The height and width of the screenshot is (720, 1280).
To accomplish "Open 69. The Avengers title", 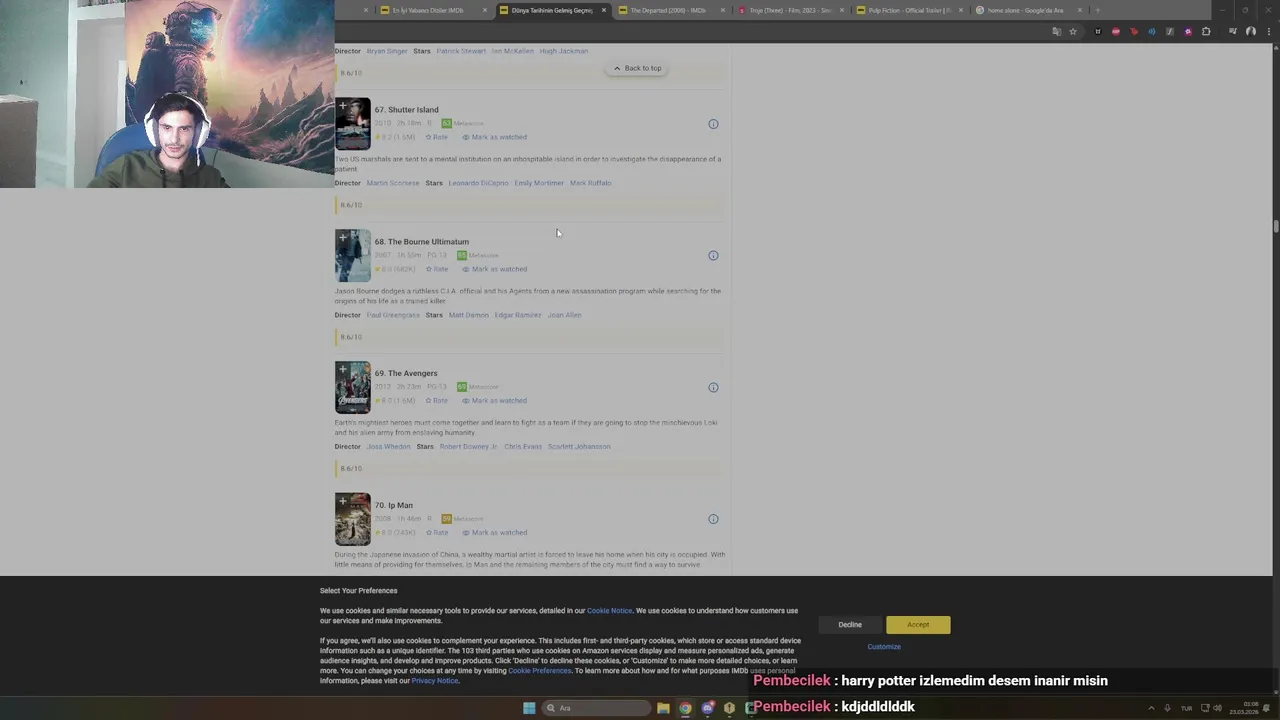I will [406, 374].
